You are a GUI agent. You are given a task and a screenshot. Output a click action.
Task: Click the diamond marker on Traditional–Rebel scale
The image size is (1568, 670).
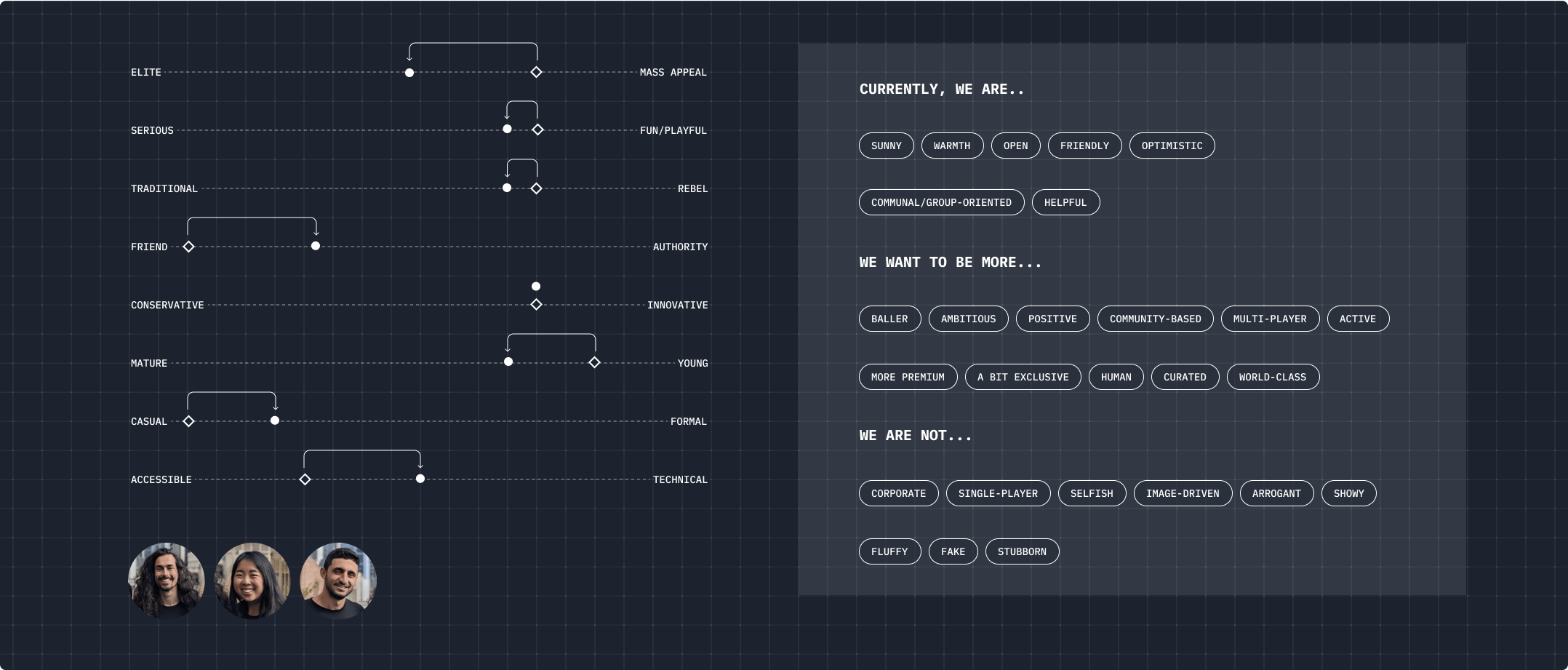tap(536, 188)
